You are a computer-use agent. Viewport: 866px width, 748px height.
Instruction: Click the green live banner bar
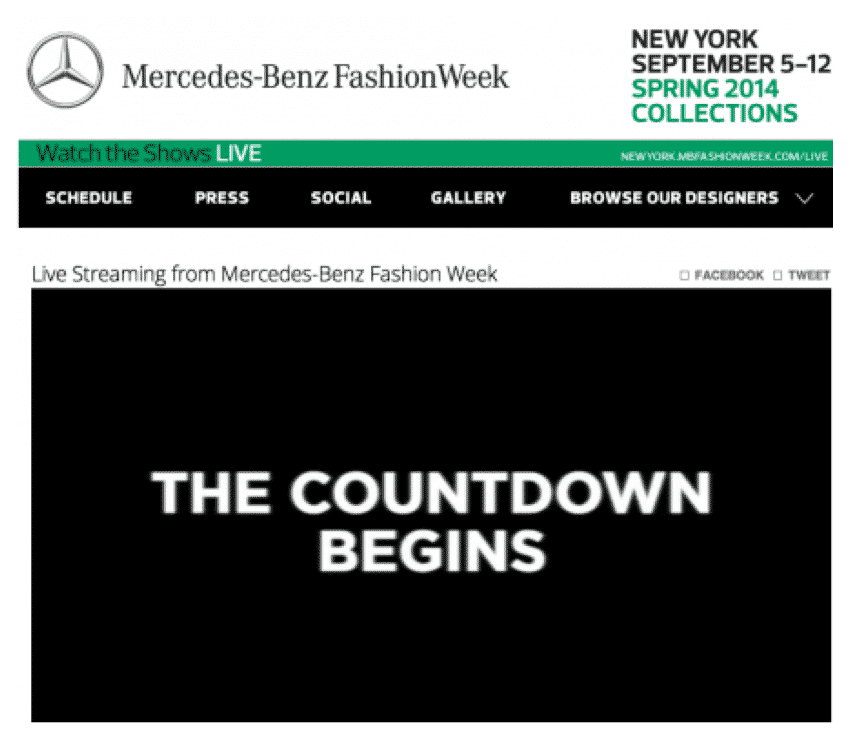(426, 154)
